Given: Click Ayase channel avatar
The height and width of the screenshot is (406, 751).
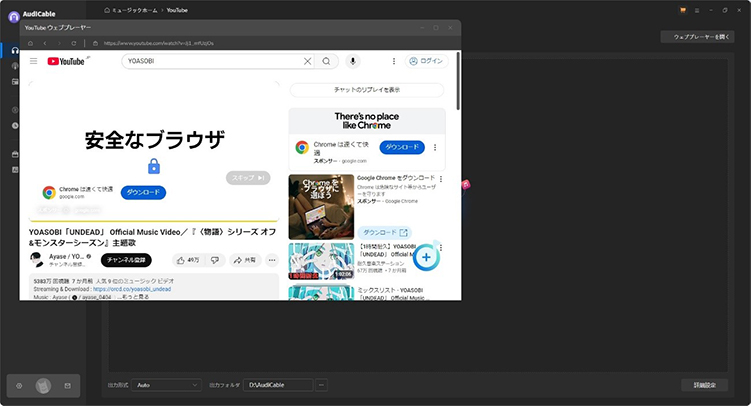Looking at the screenshot, I should [37, 260].
